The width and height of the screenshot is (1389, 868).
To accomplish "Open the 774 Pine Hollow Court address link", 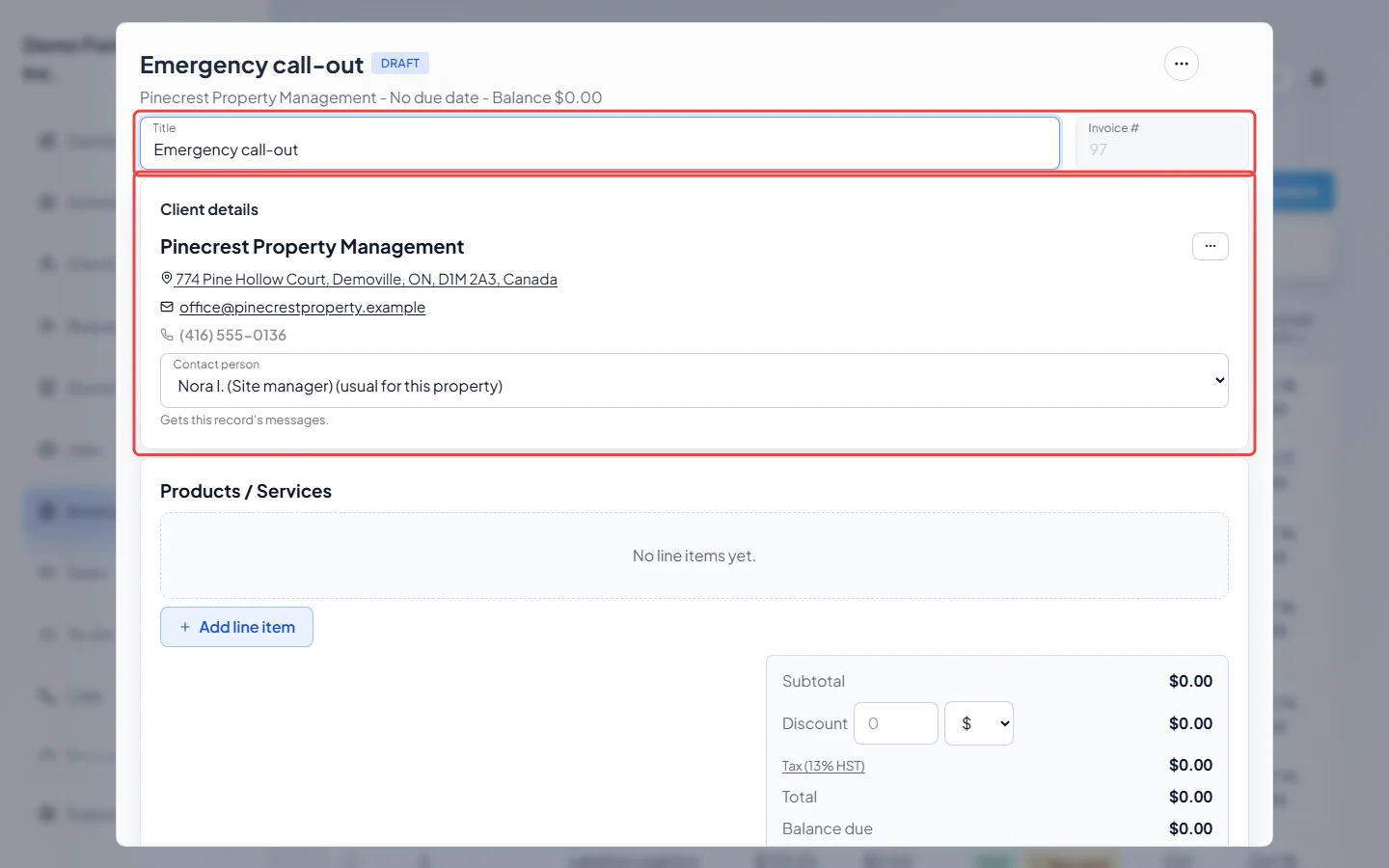I will [x=367, y=279].
